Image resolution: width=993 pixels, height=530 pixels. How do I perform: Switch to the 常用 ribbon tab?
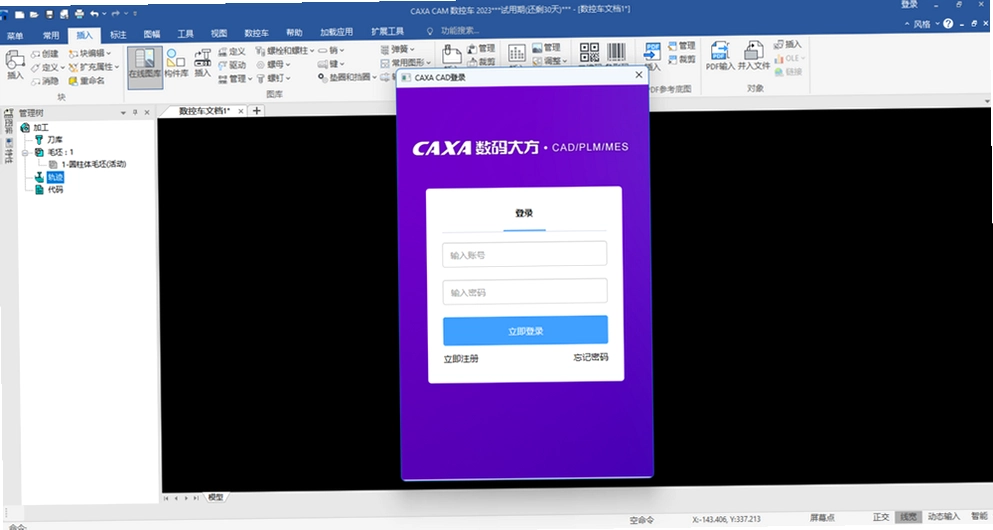click(51, 35)
